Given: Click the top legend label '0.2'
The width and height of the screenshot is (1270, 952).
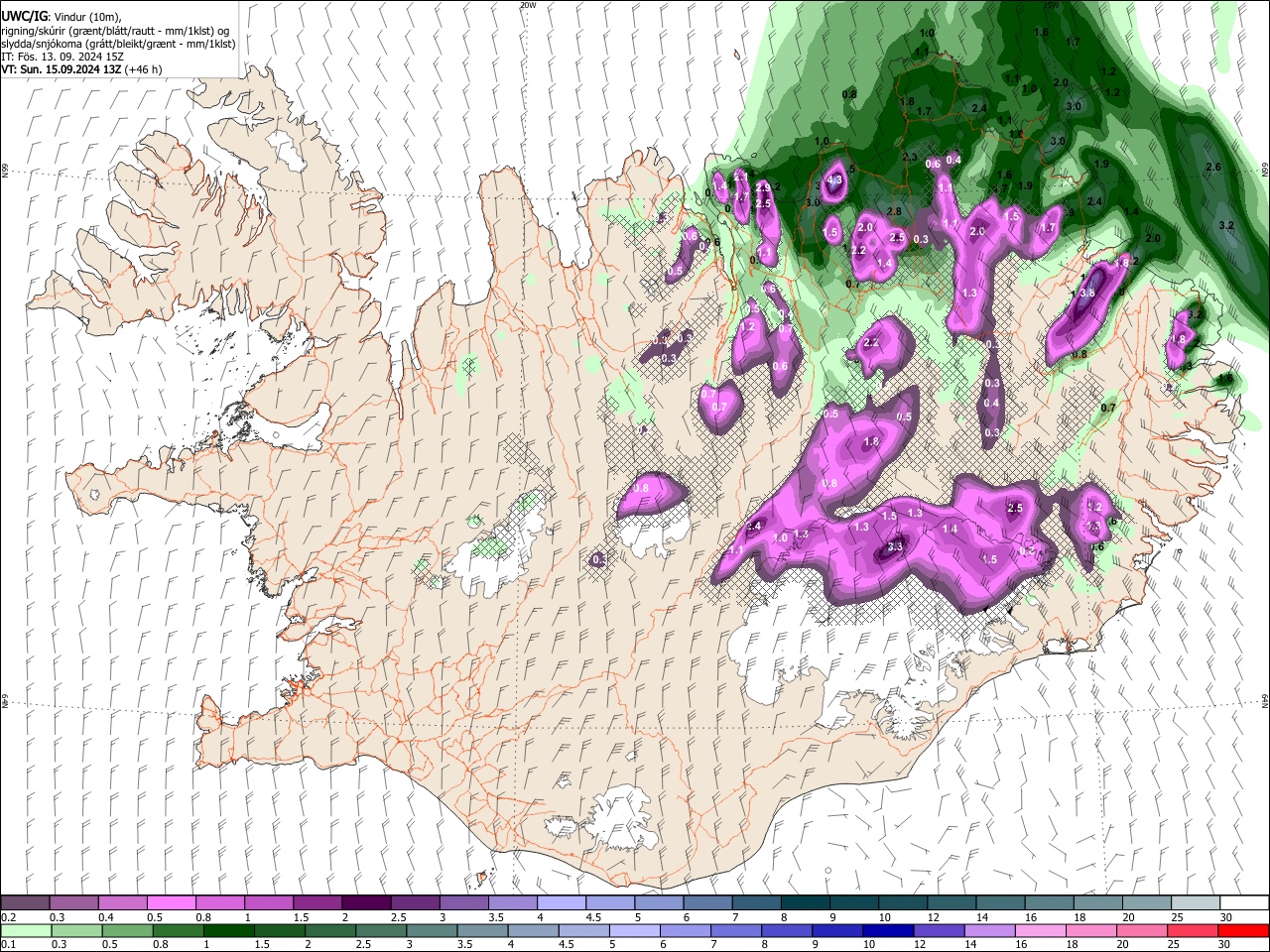Looking at the screenshot, I should [x=8, y=917].
